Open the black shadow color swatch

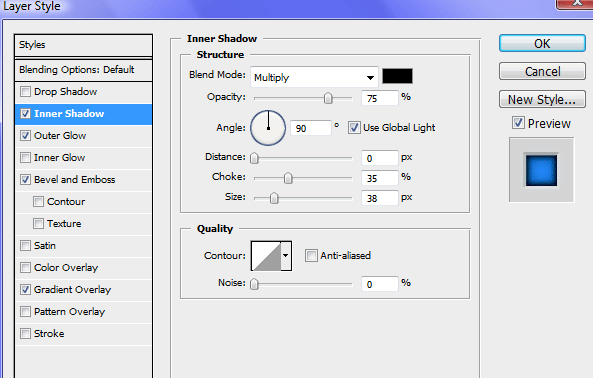click(x=397, y=76)
